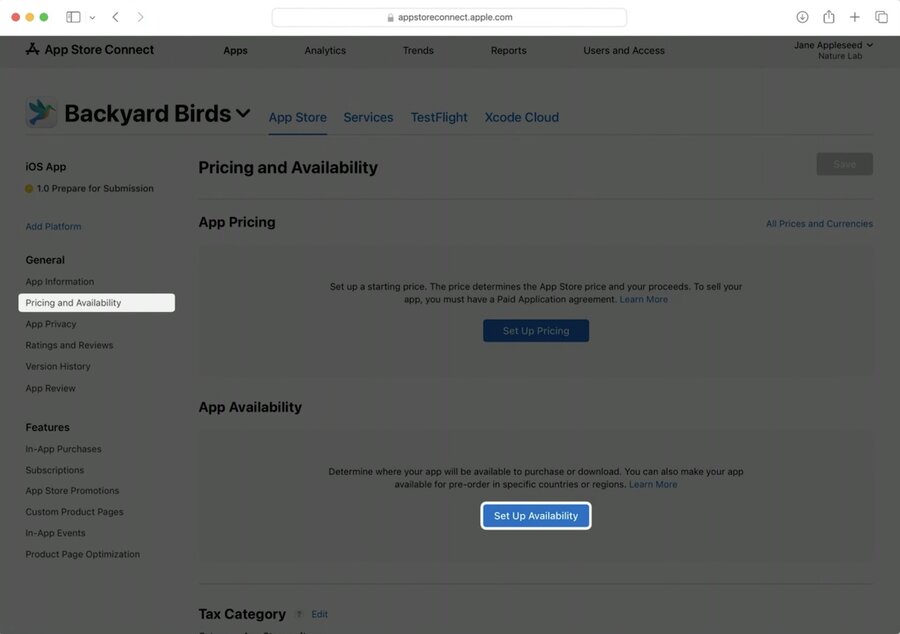Click the "Pricing and Availability" page heading
900x634 pixels.
(288, 168)
